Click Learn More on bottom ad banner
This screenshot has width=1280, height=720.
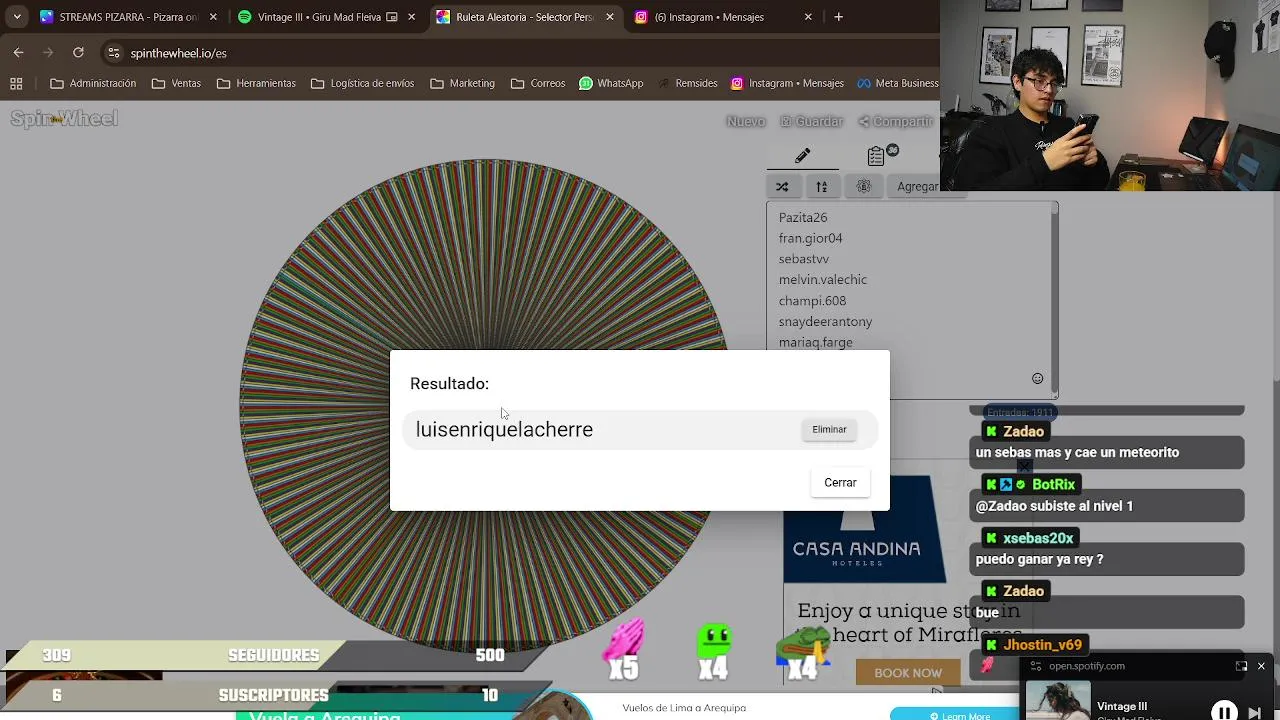point(959,715)
